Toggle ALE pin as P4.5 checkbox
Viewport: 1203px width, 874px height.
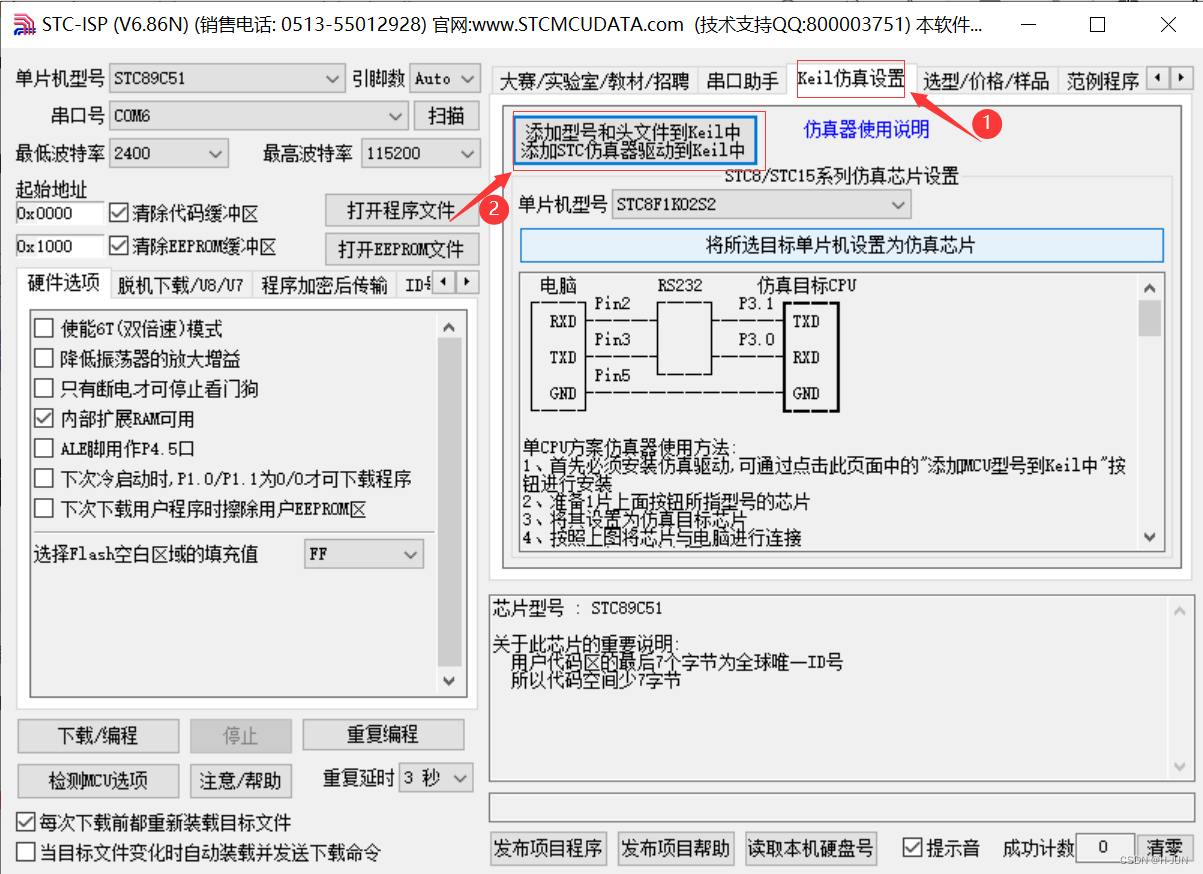click(44, 448)
